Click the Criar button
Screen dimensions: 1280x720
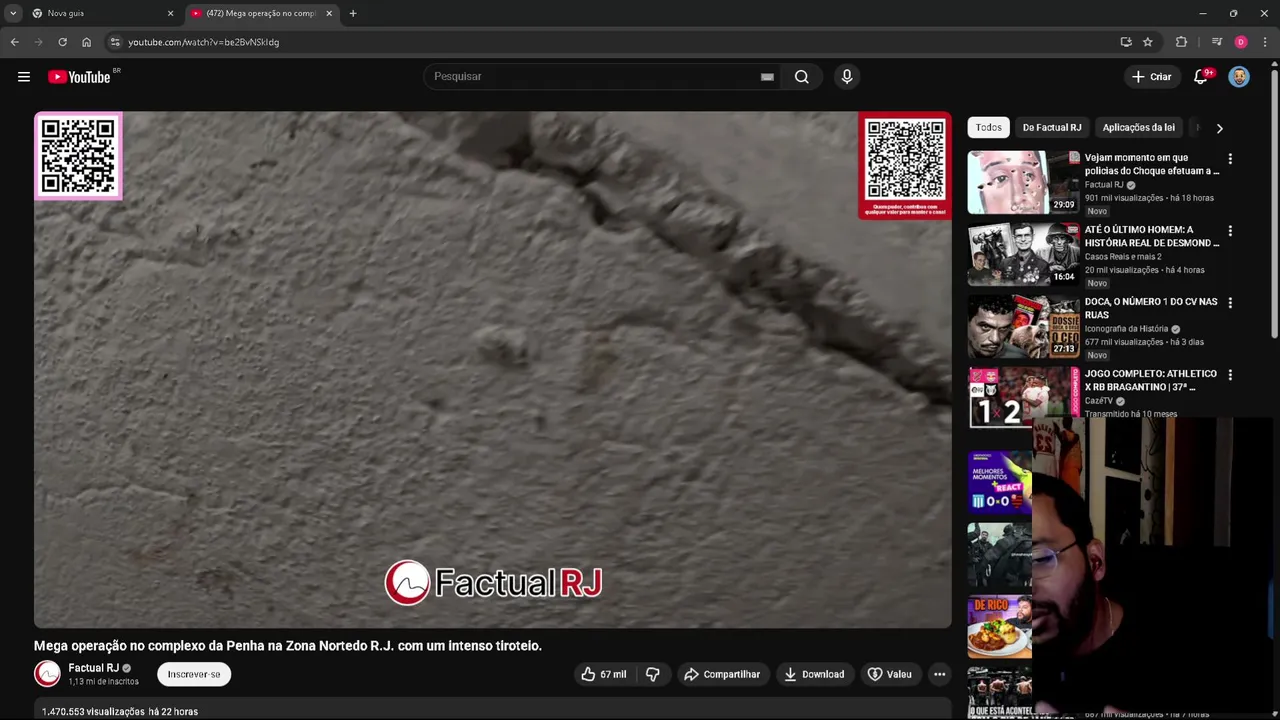click(x=1151, y=77)
